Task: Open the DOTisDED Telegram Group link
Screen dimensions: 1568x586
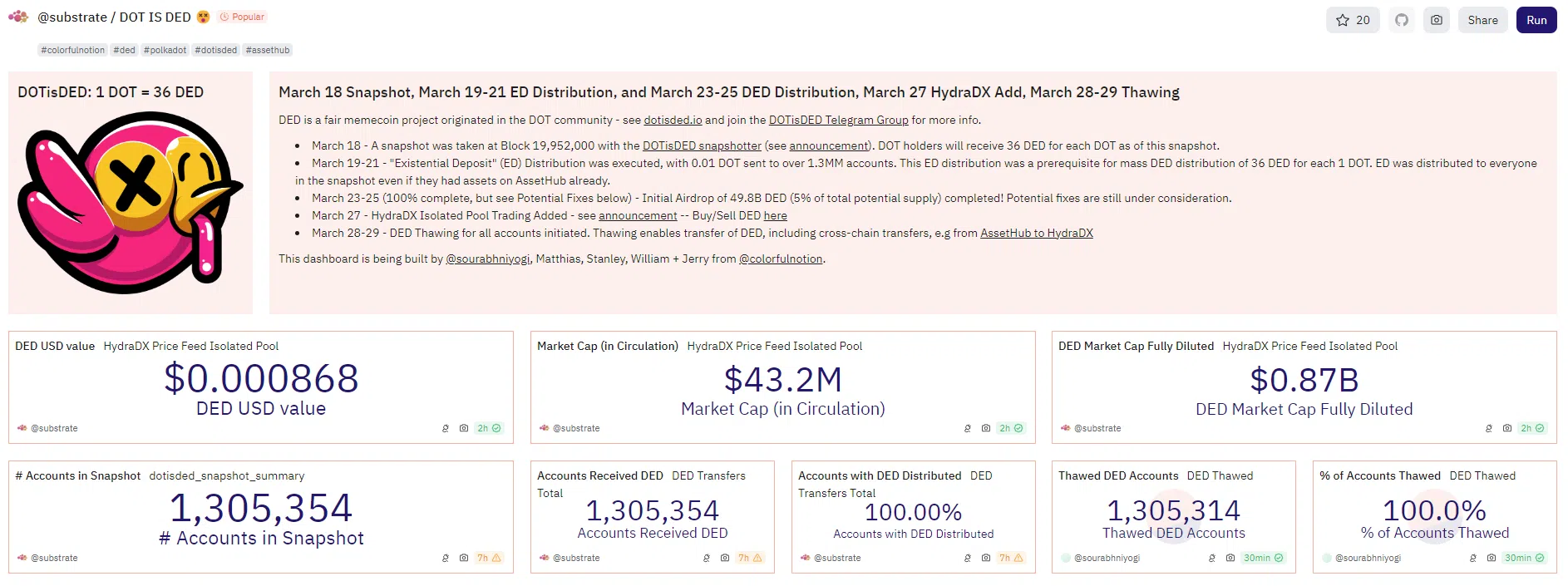Action: click(838, 121)
